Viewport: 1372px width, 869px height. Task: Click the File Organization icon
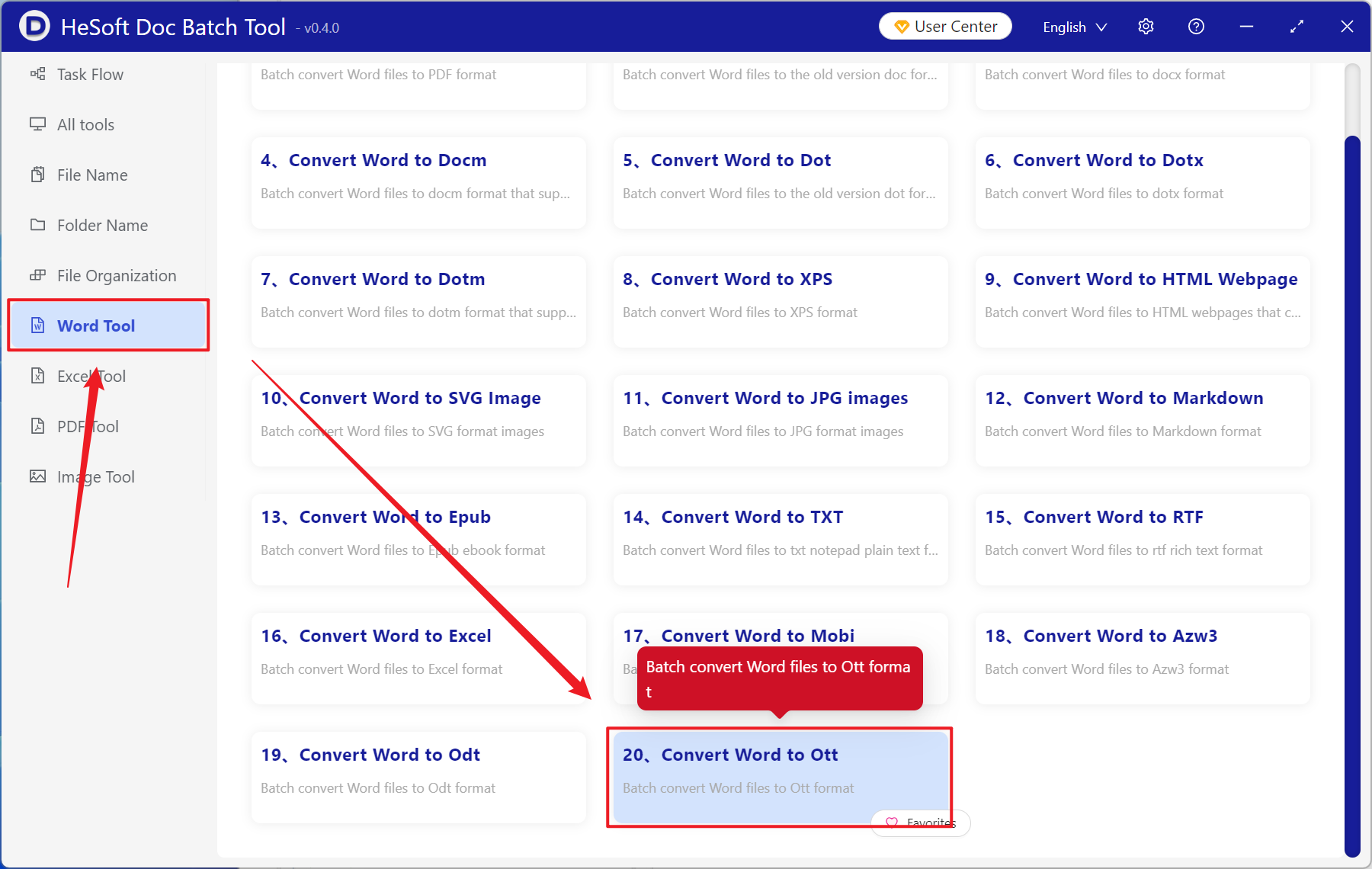point(37,275)
